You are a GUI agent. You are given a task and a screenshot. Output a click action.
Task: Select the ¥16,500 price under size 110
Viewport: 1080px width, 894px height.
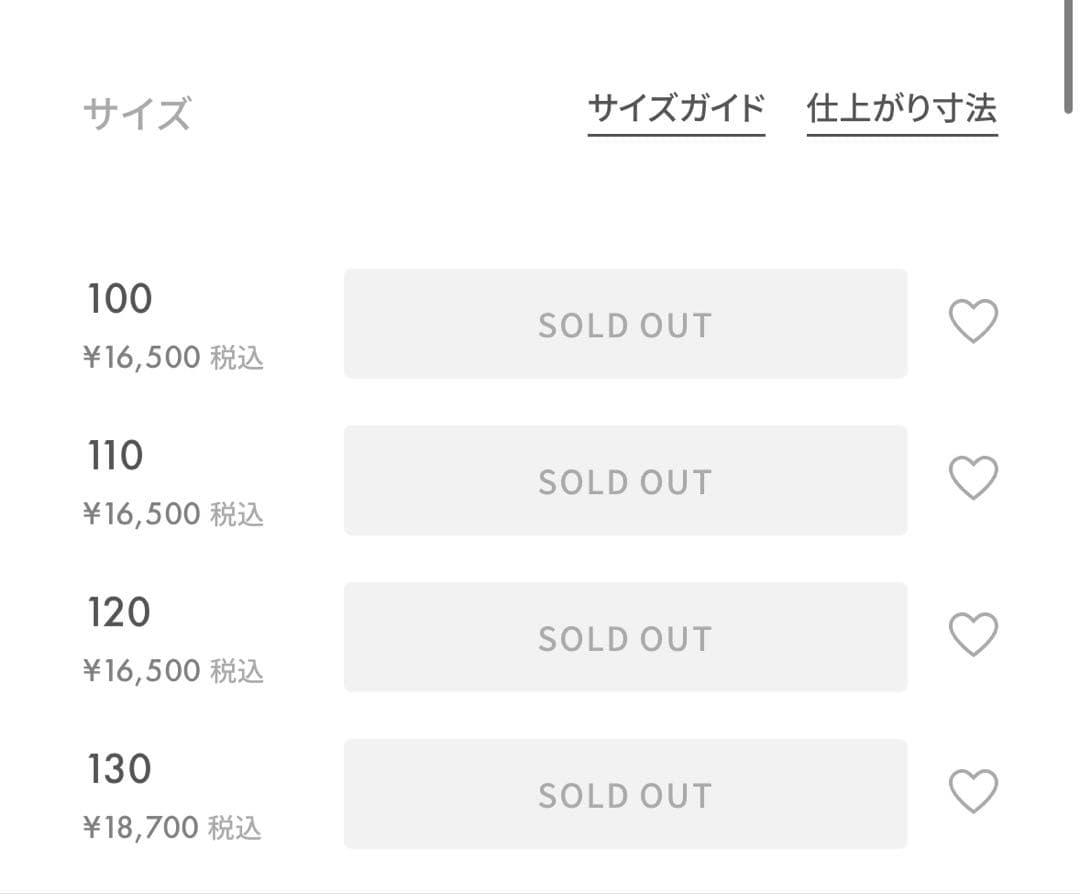click(x=142, y=514)
